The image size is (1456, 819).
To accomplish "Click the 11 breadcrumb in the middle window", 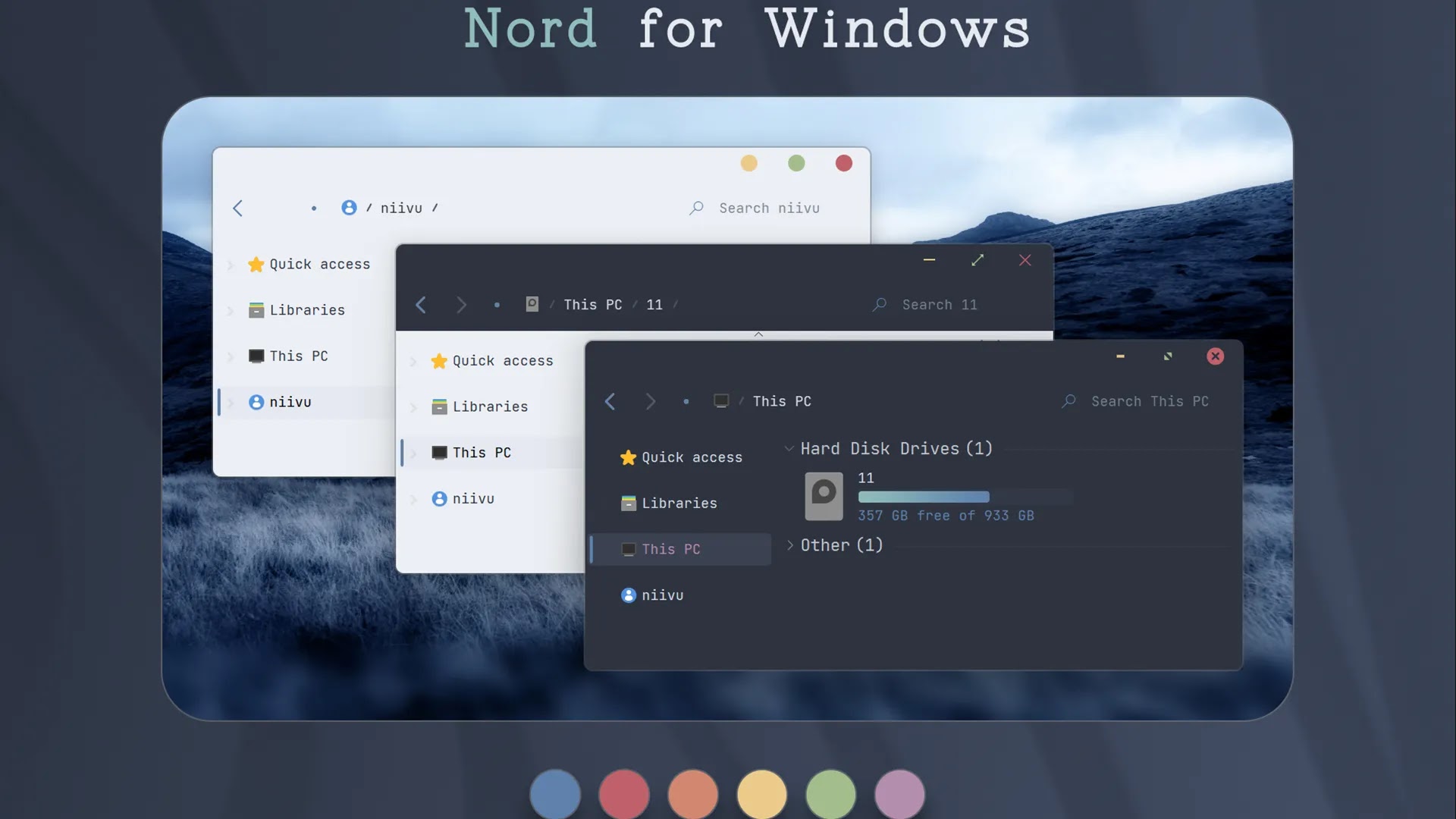I will pos(654,304).
